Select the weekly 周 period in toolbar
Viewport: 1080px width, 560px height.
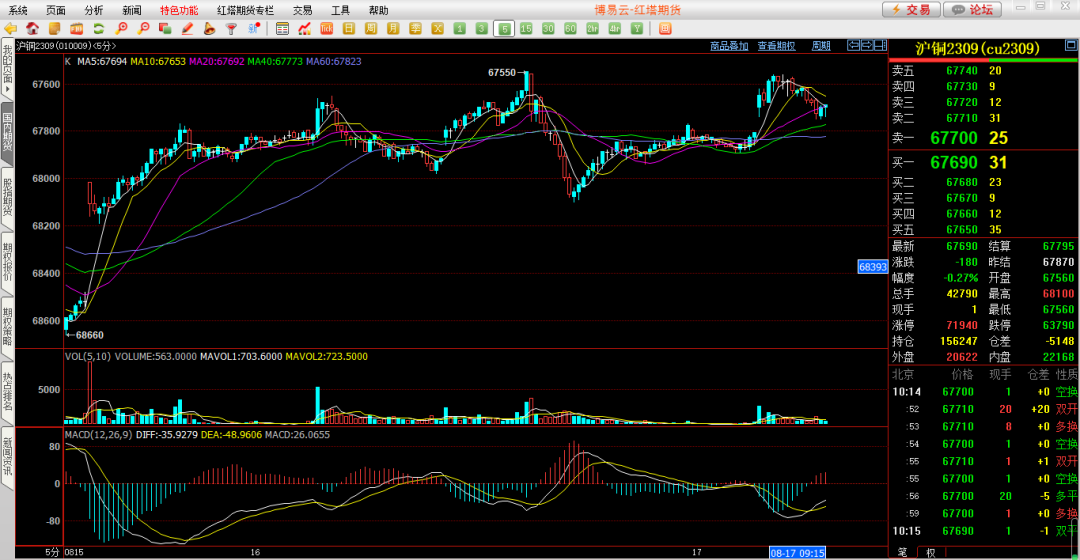pos(371,28)
